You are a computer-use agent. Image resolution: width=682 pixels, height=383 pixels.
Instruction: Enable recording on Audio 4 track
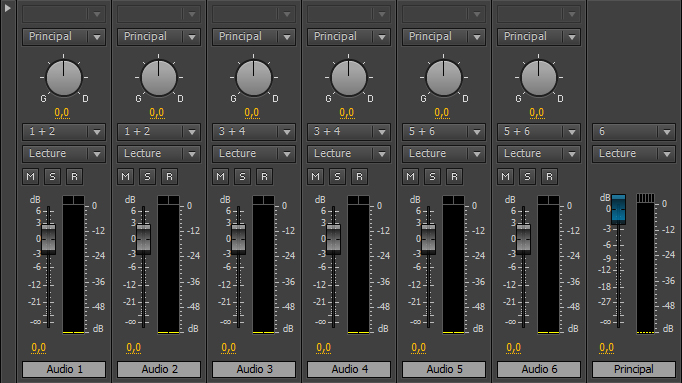(x=359, y=177)
